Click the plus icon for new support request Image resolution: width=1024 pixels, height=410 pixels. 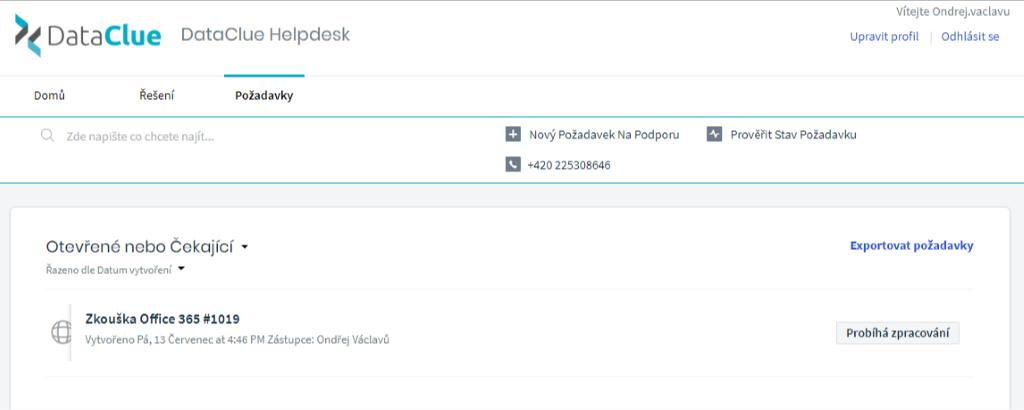513,135
